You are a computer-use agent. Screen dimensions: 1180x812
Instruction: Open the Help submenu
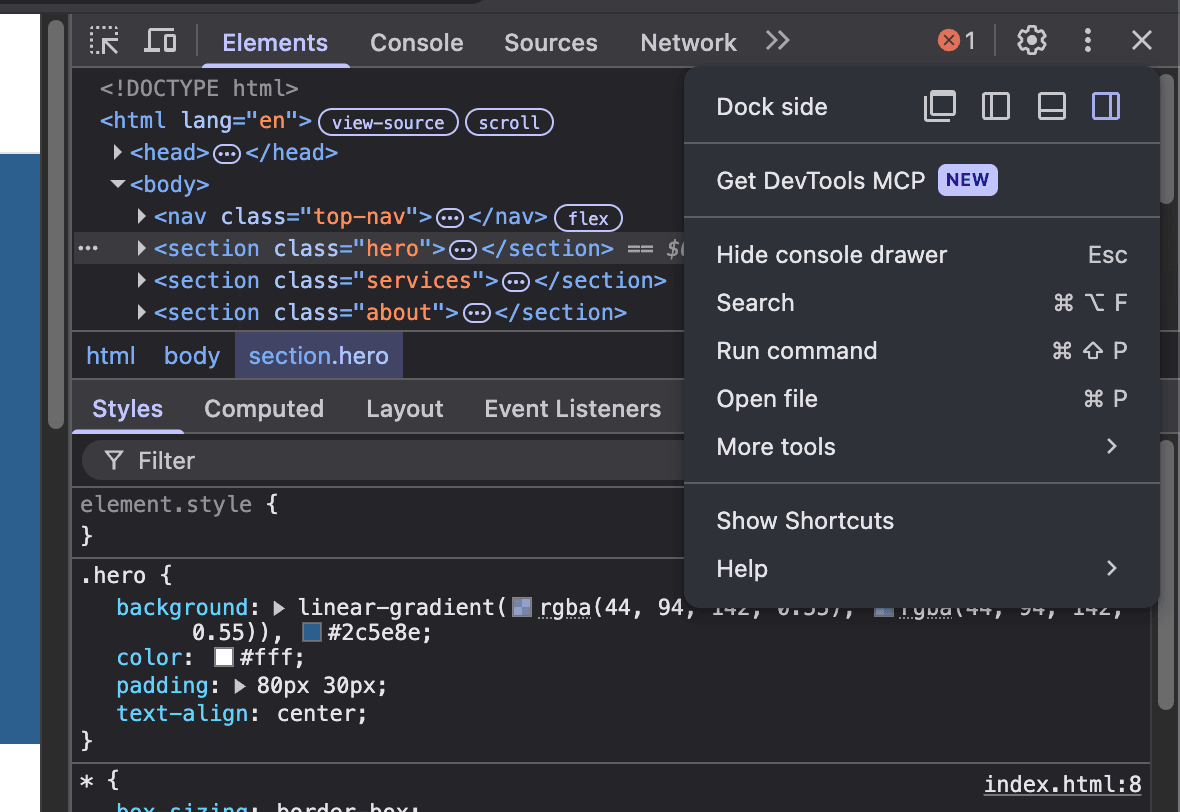[x=922, y=569]
